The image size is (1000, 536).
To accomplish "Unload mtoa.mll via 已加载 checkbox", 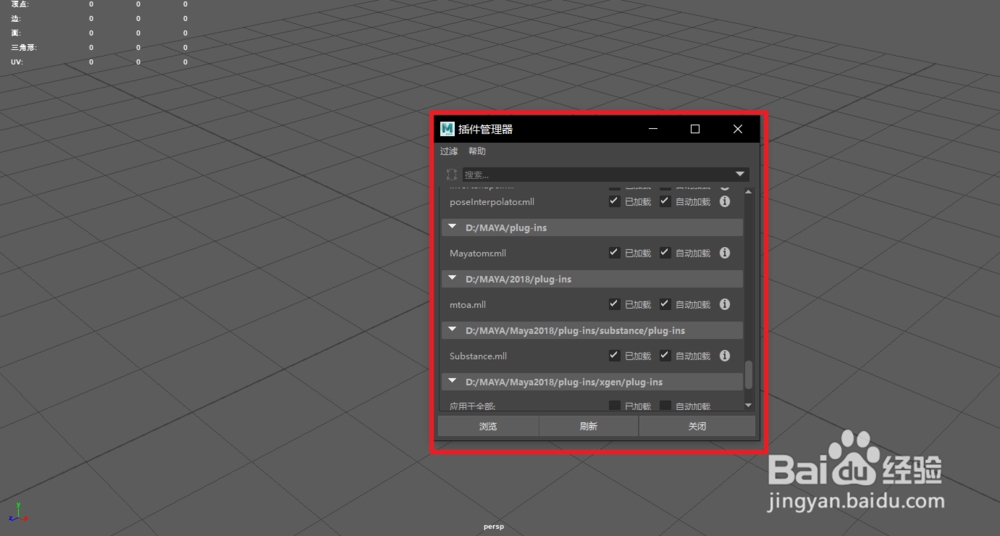I will tap(614, 304).
